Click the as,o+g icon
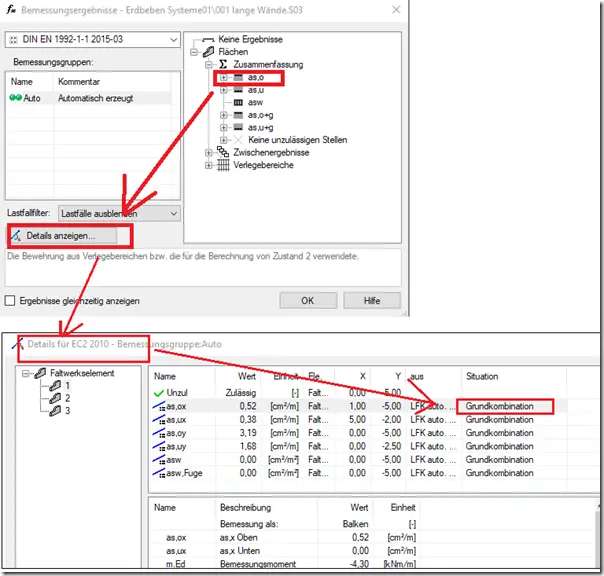The image size is (604, 576). (238, 115)
